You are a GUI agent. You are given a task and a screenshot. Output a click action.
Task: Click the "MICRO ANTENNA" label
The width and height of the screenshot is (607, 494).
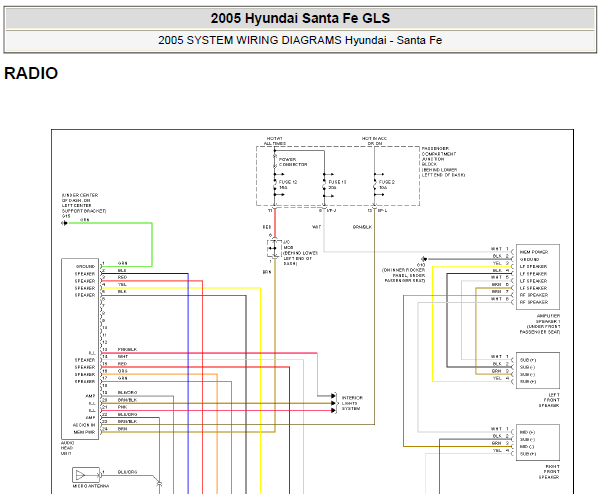(x=91, y=486)
